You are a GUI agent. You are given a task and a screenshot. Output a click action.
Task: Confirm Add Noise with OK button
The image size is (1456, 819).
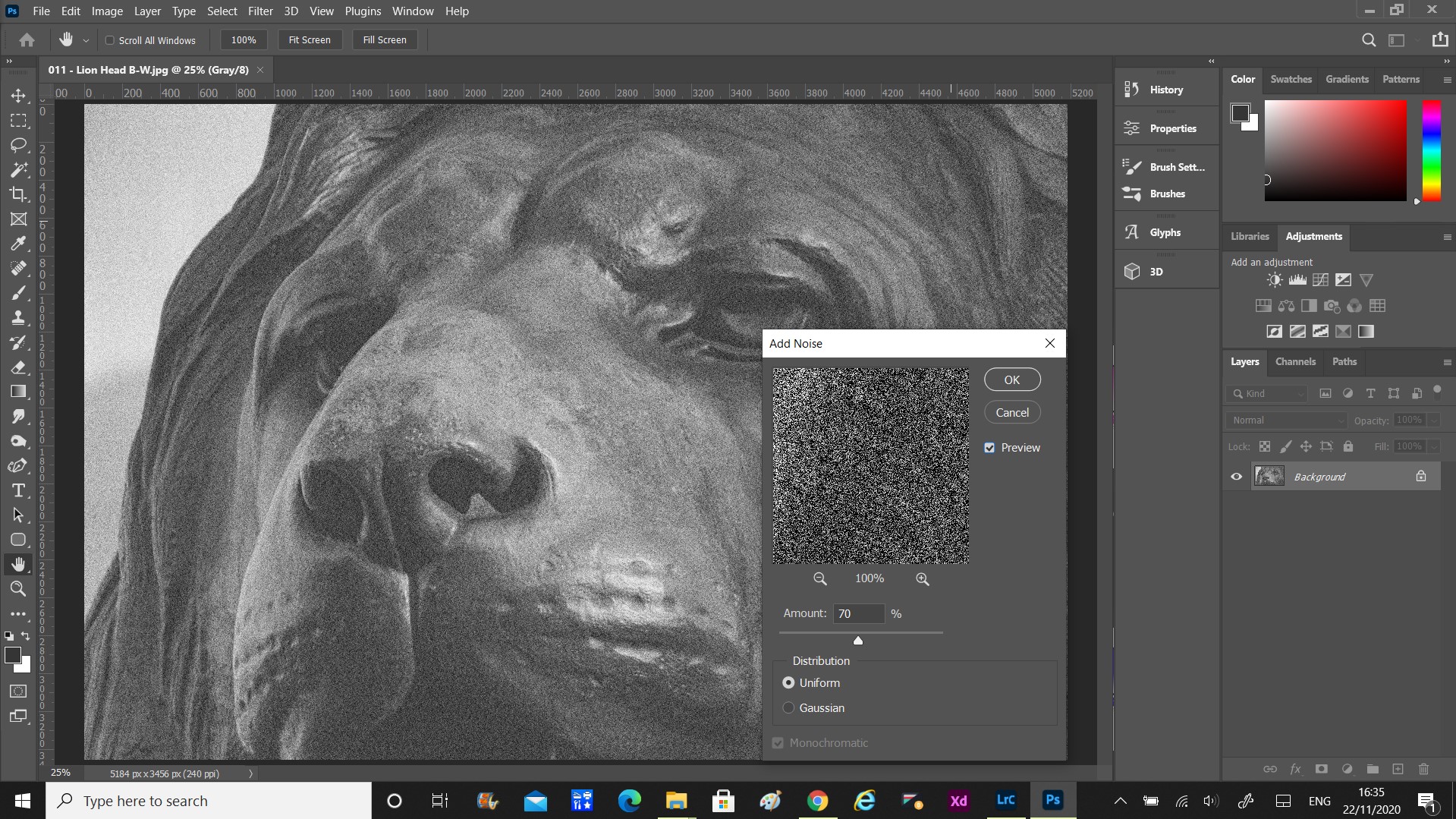(1011, 380)
